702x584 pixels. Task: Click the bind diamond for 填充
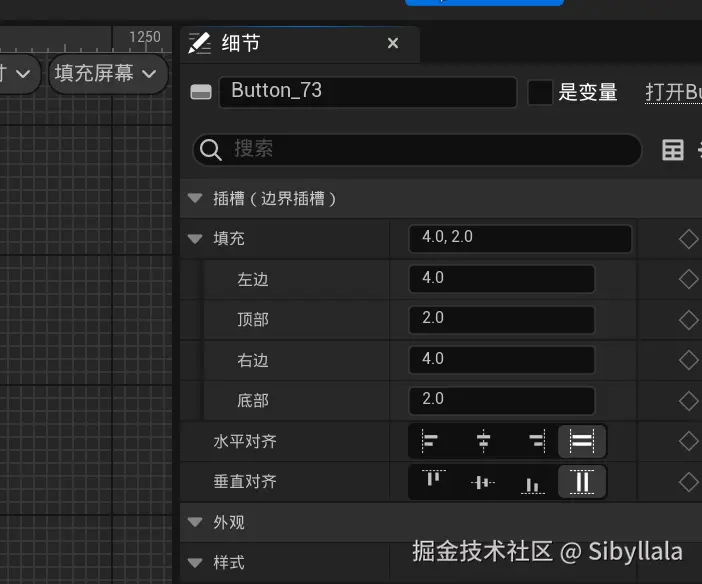click(688, 239)
